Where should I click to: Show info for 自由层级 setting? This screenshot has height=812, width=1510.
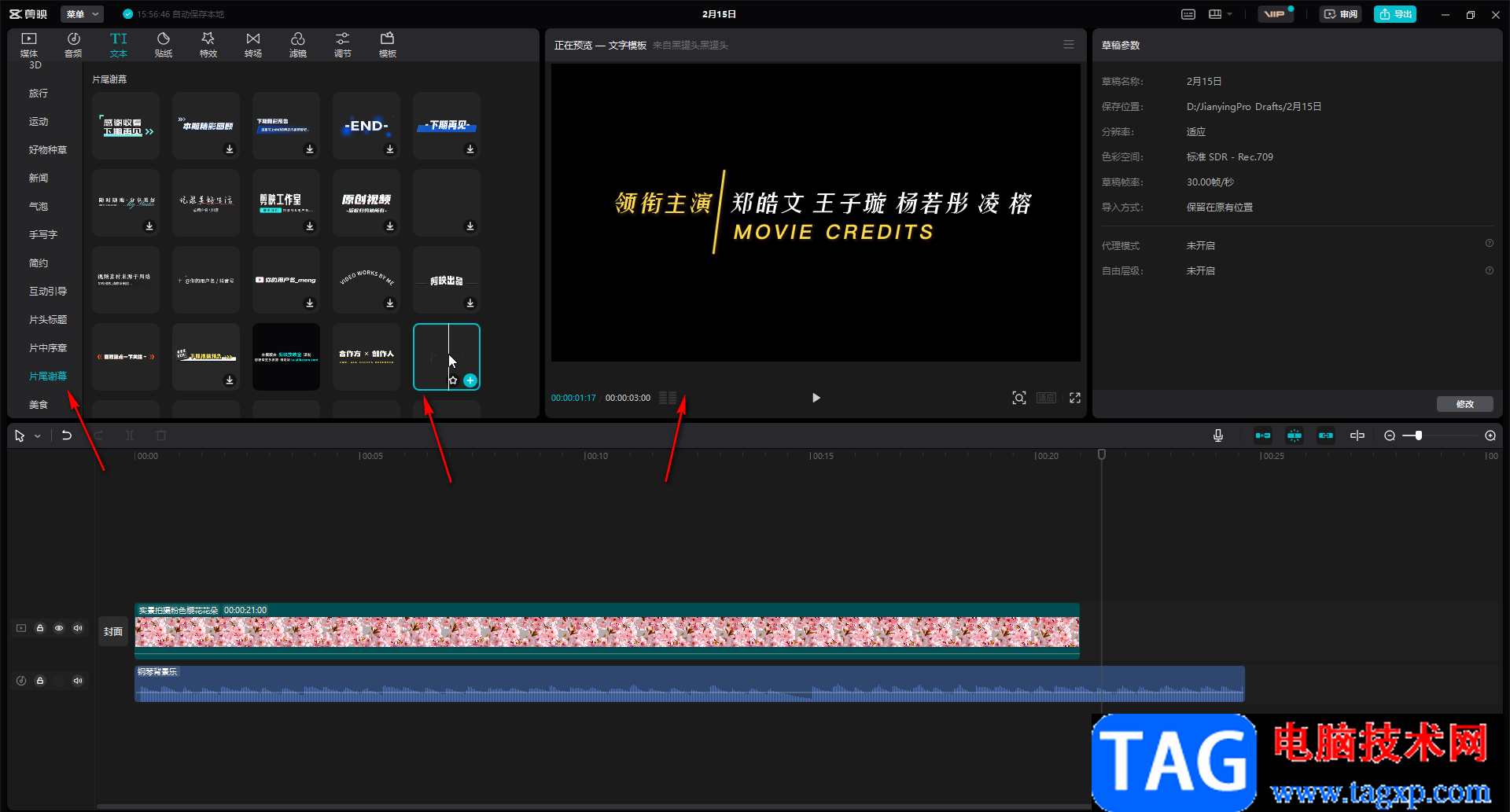click(x=1490, y=270)
